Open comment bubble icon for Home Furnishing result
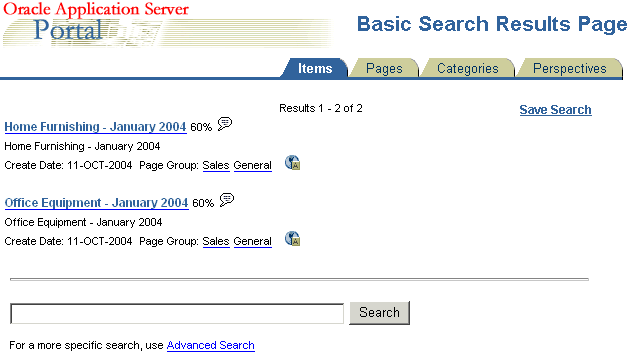 click(225, 124)
